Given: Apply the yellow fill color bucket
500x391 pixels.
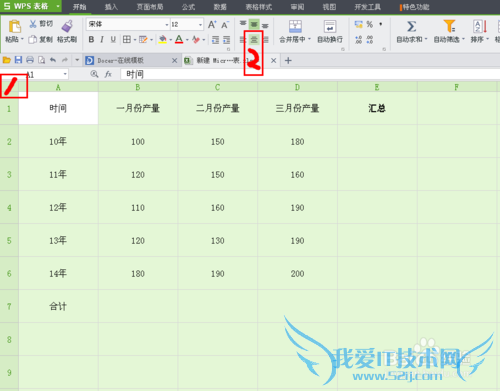Looking at the screenshot, I should 163,40.
